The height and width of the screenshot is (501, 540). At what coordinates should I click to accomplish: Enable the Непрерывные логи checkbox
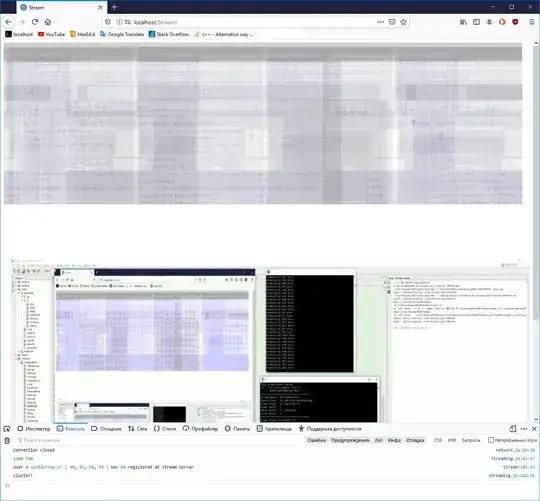point(491,440)
